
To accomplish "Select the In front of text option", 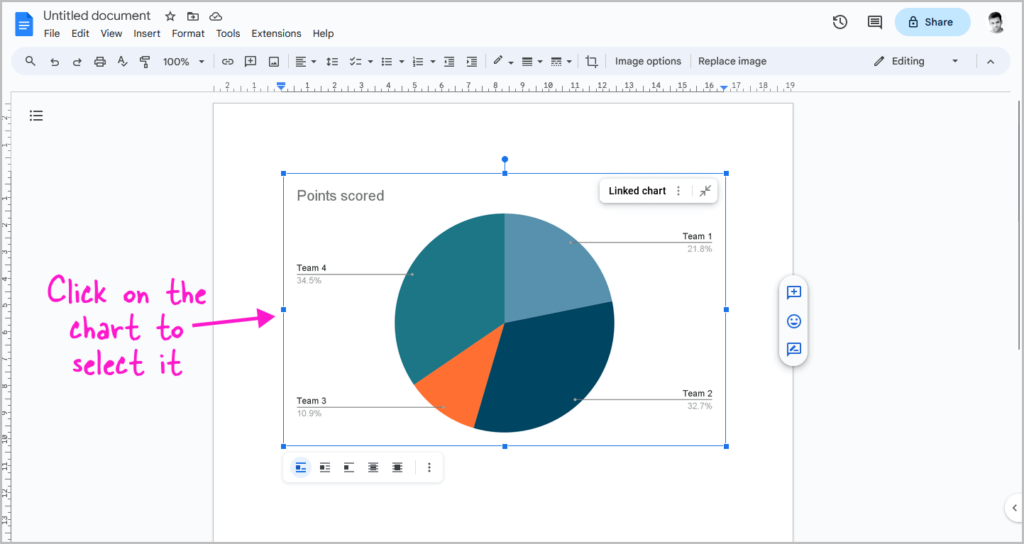I will 397,468.
